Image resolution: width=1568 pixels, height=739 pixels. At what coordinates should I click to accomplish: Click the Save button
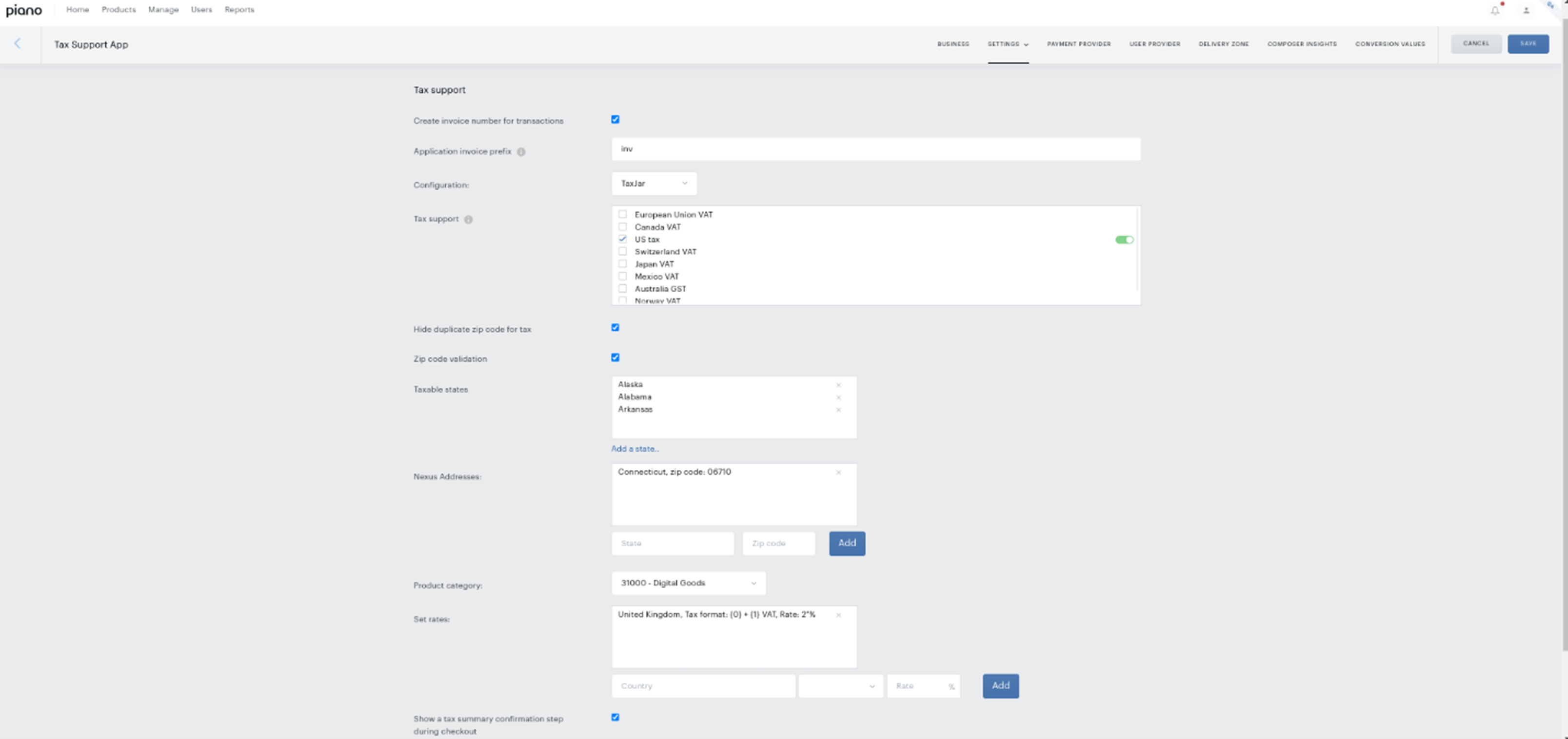pyautogui.click(x=1528, y=44)
